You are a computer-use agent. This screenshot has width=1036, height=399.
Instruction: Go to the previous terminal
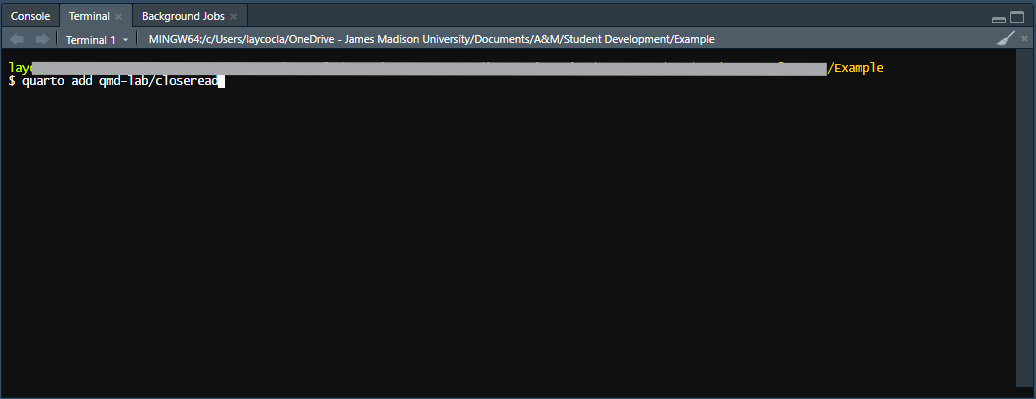point(18,40)
